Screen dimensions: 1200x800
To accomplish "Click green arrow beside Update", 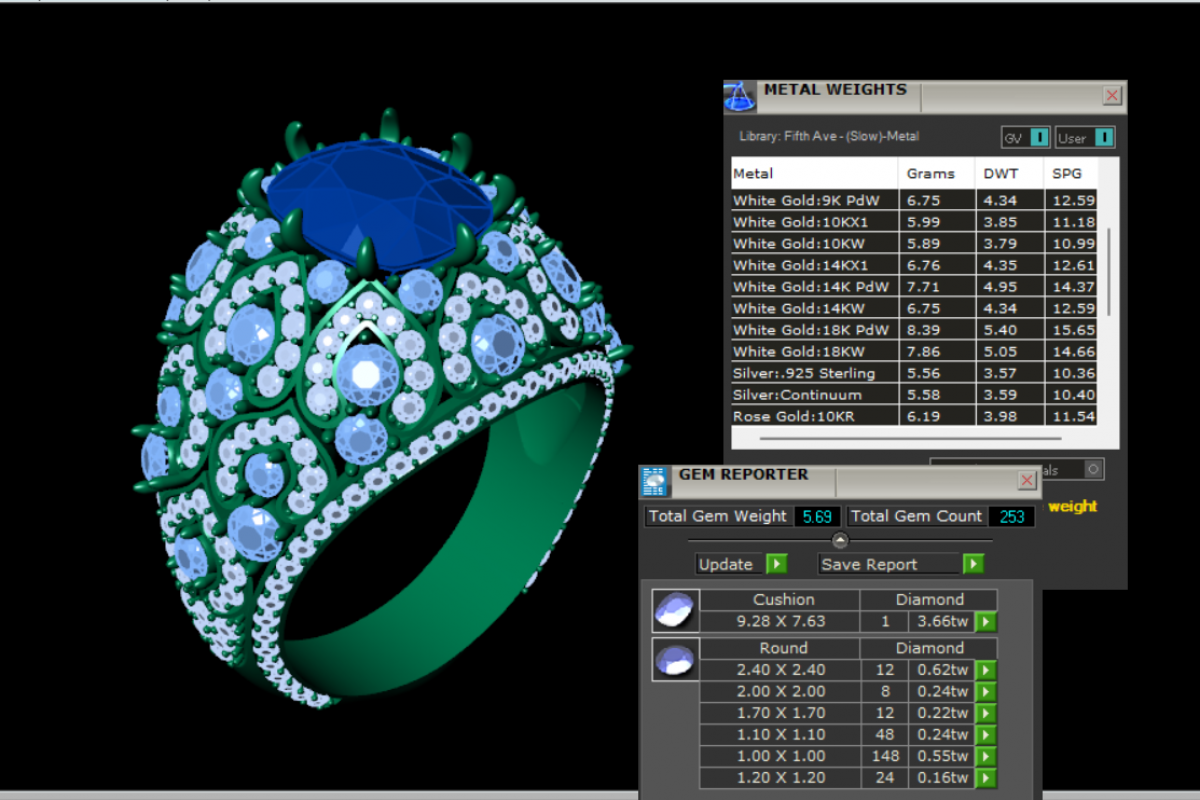I will pos(776,564).
